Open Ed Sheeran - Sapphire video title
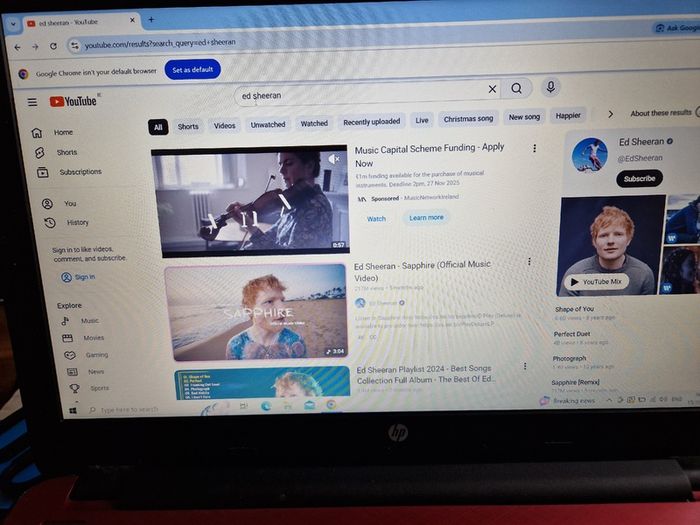The width and height of the screenshot is (700, 525). (x=422, y=271)
